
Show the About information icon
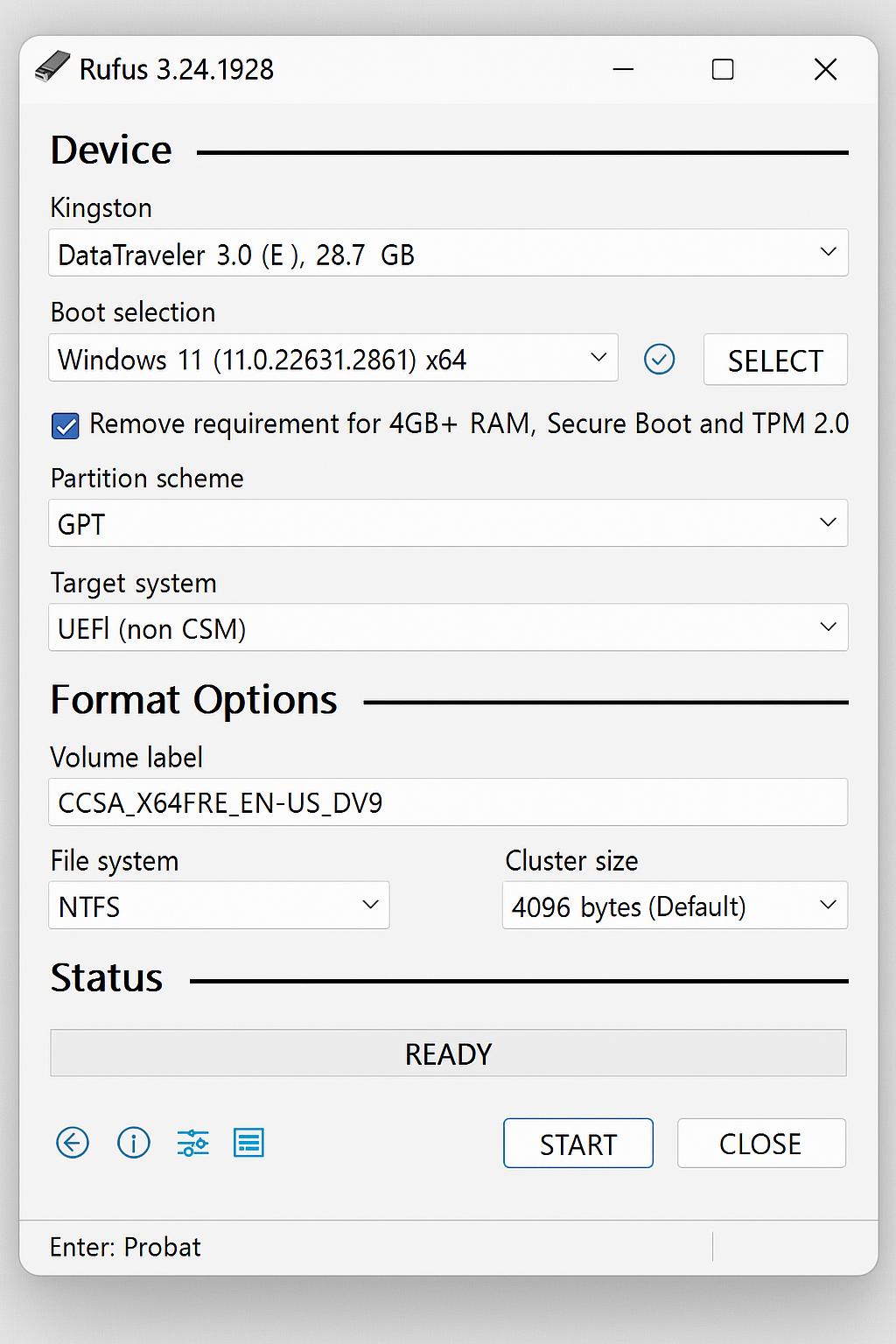tap(134, 1143)
